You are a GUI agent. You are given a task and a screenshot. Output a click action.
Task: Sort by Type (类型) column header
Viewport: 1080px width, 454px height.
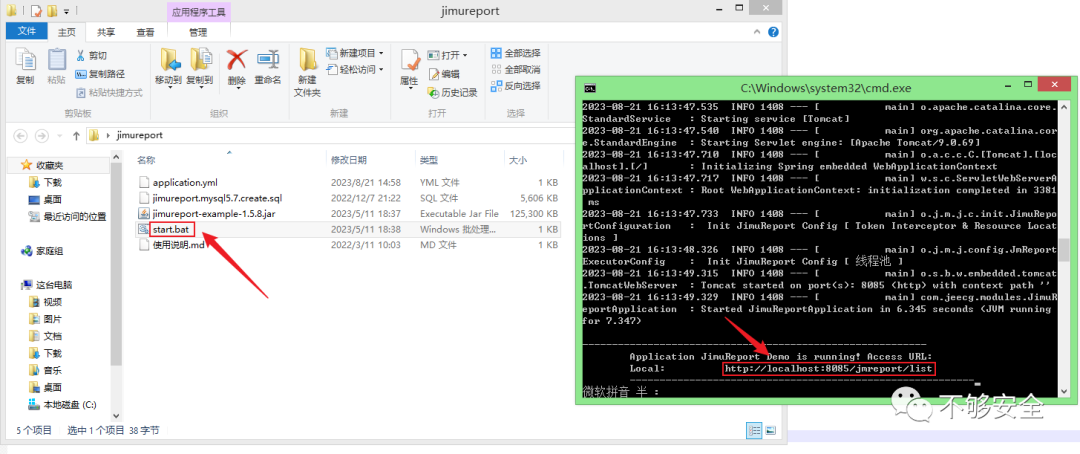pos(428,160)
